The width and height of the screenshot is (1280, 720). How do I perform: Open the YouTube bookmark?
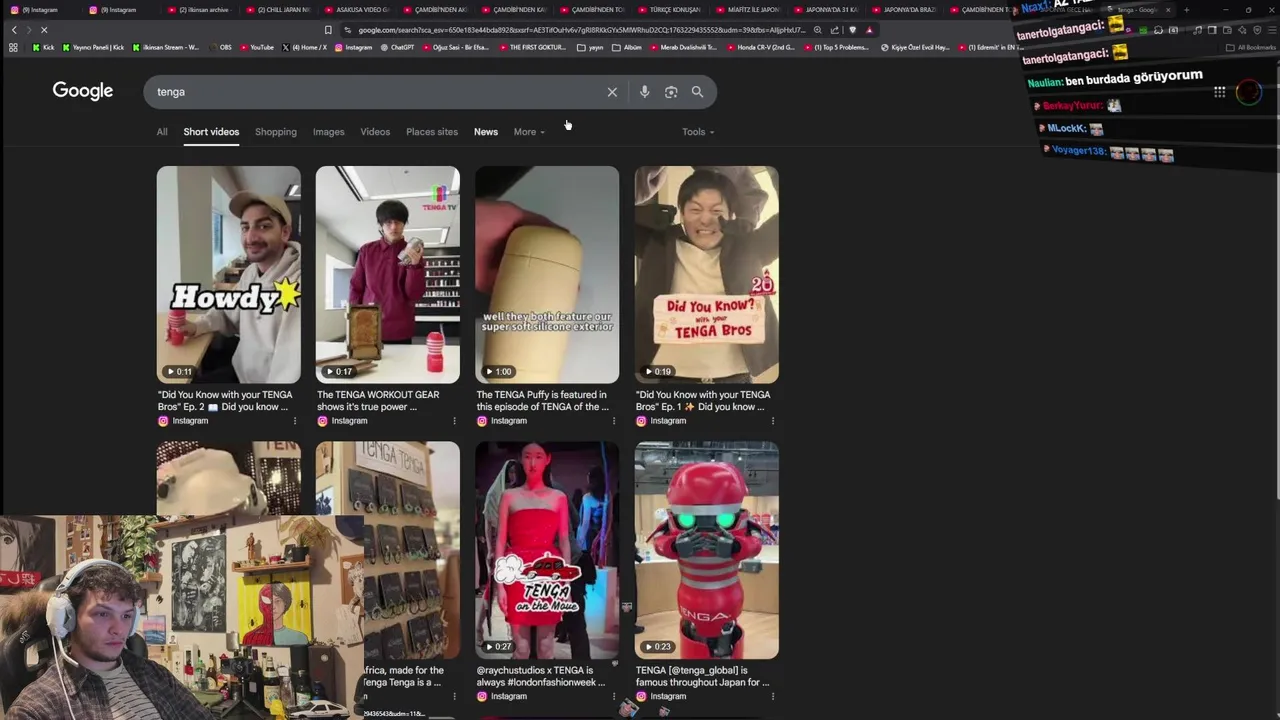pyautogui.click(x=255, y=47)
